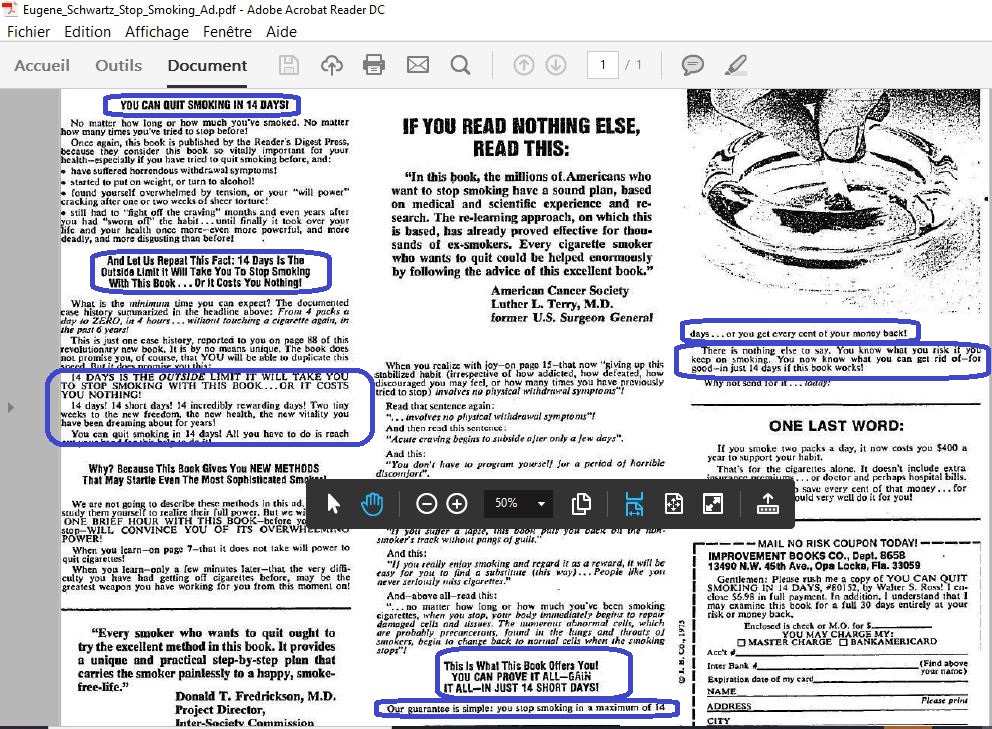Open search with the magnifying glass icon
The width and height of the screenshot is (992, 729).
(x=460, y=66)
